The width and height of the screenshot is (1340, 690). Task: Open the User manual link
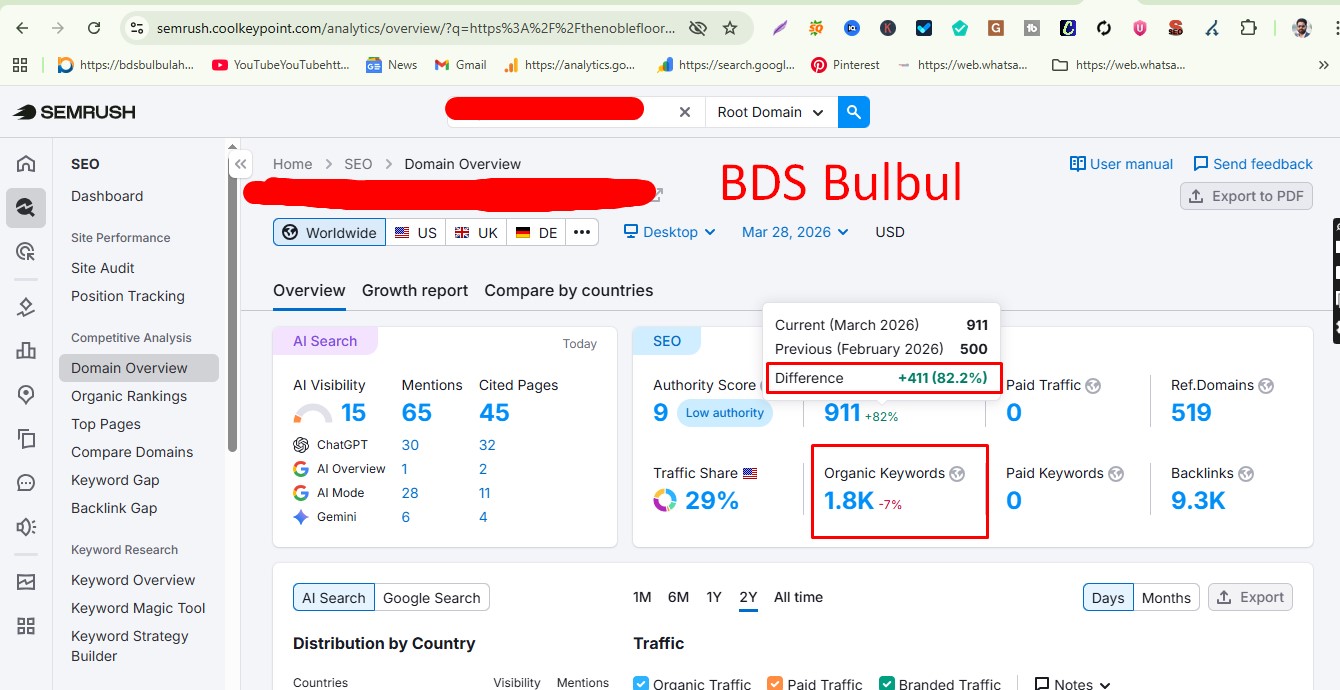pos(1121,164)
